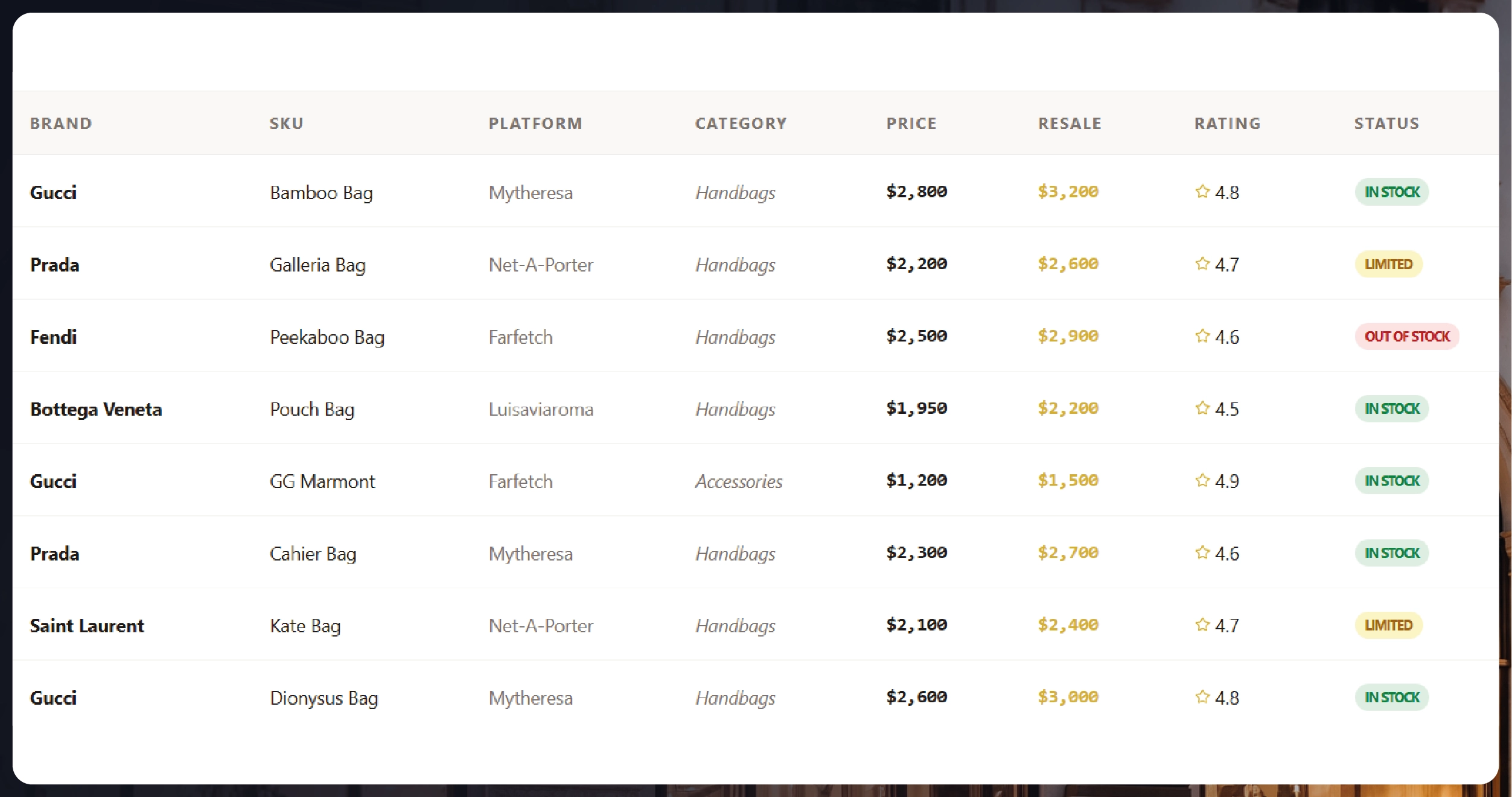Toggle the LIMITED status on Prada Galleria Bag
Image resolution: width=1512 pixels, height=797 pixels.
[x=1388, y=264]
